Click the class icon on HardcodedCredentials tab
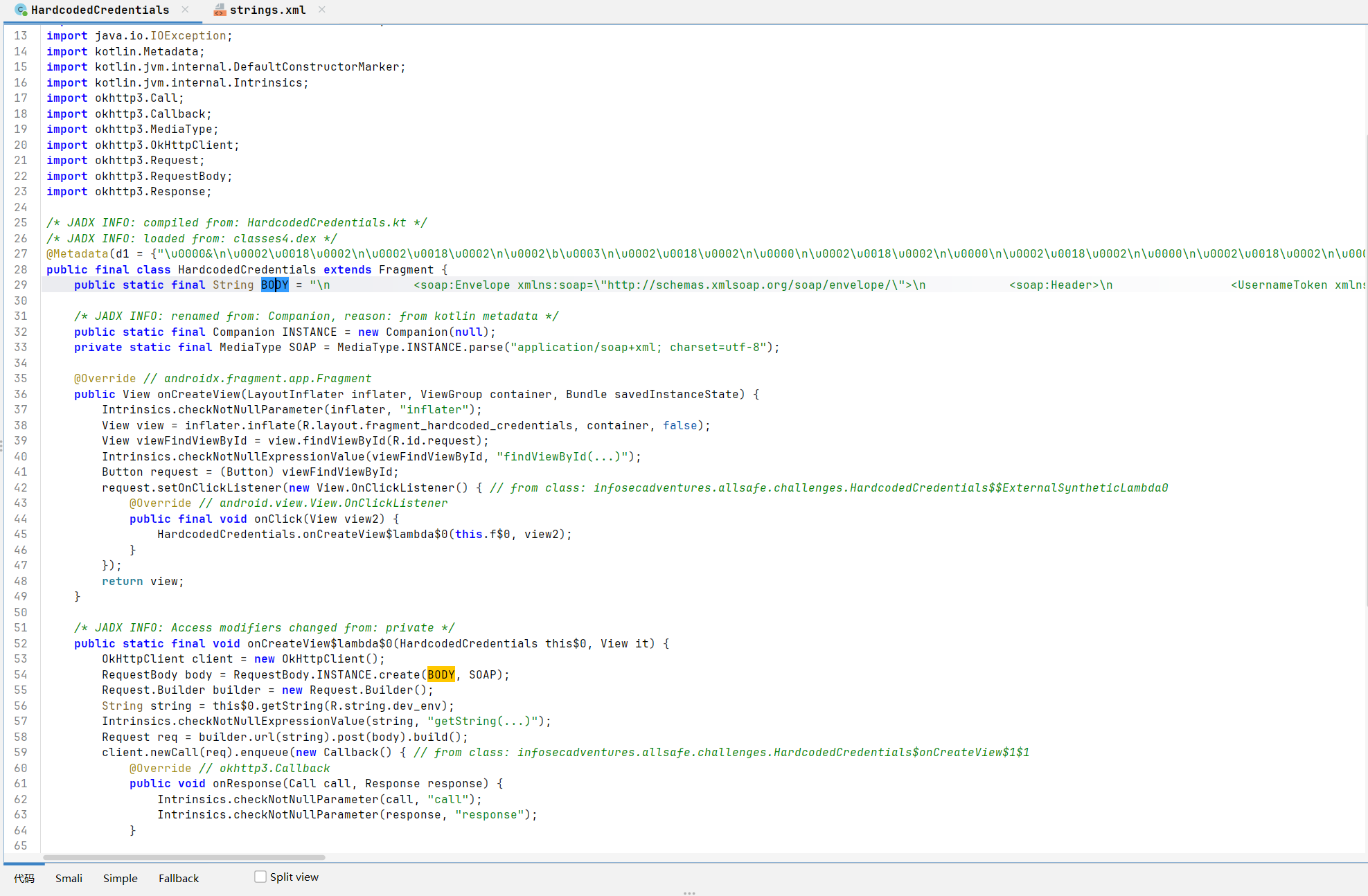Screen dimensions: 1368x896 click(x=21, y=10)
